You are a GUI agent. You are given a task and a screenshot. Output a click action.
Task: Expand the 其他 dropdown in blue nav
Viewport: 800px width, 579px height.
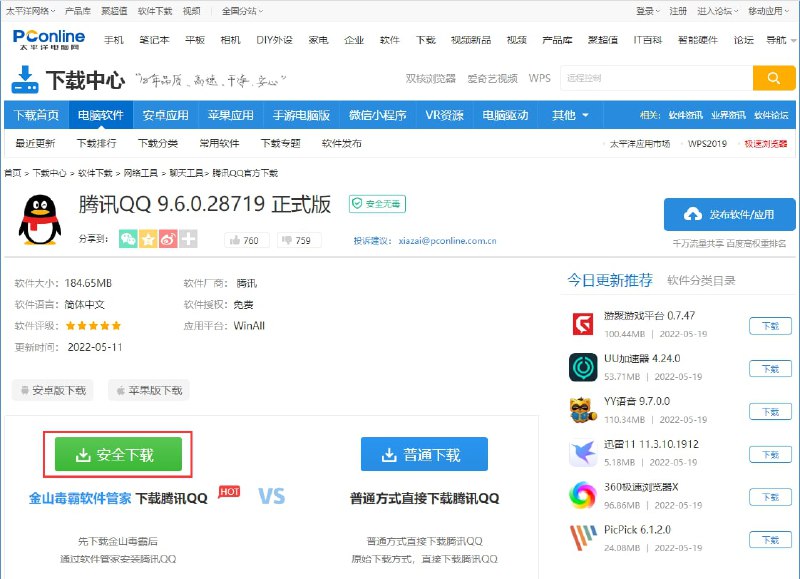pos(570,115)
